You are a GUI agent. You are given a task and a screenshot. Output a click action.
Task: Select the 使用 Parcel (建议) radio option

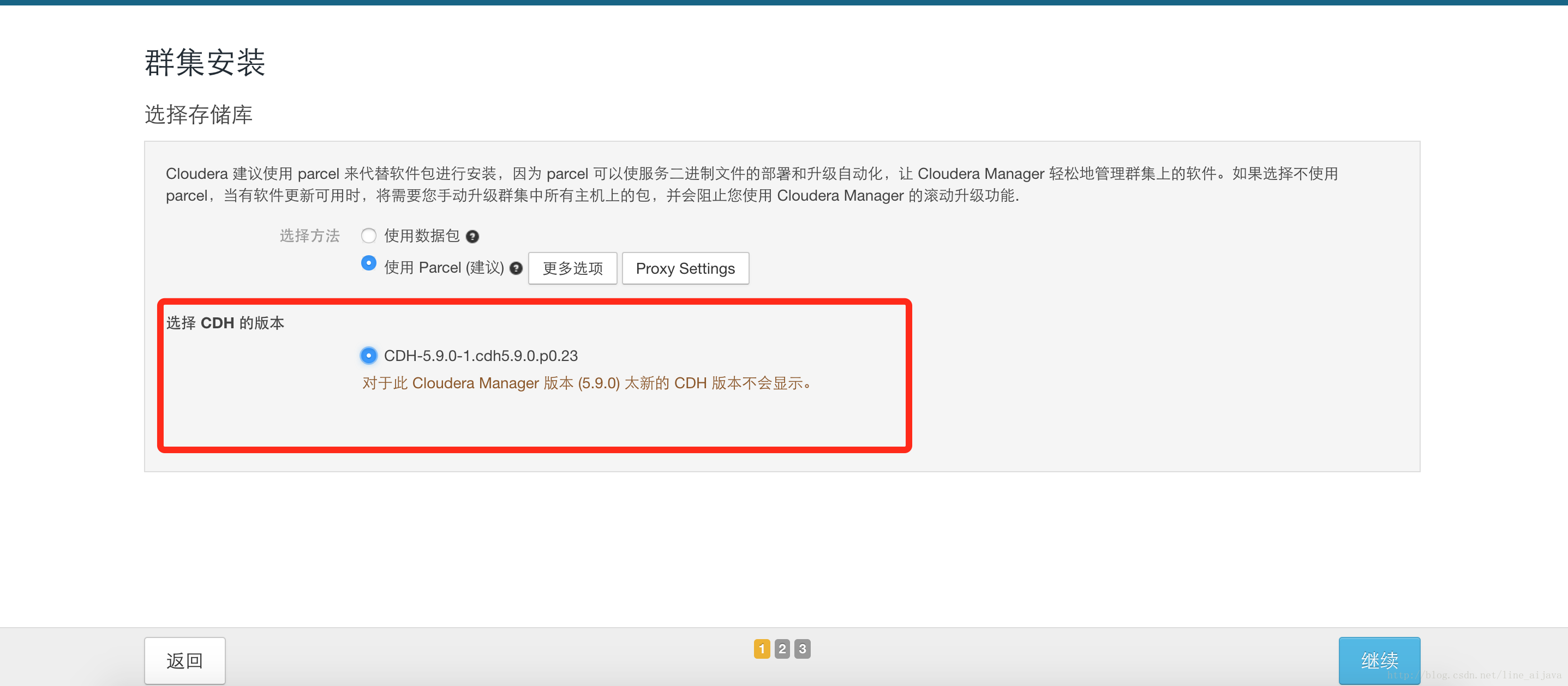coord(368,263)
